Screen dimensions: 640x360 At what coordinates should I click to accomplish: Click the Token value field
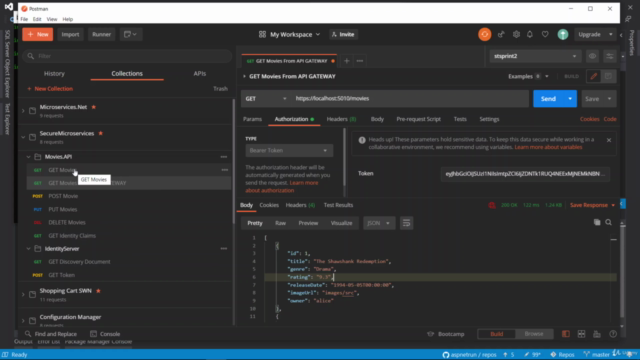(x=525, y=174)
